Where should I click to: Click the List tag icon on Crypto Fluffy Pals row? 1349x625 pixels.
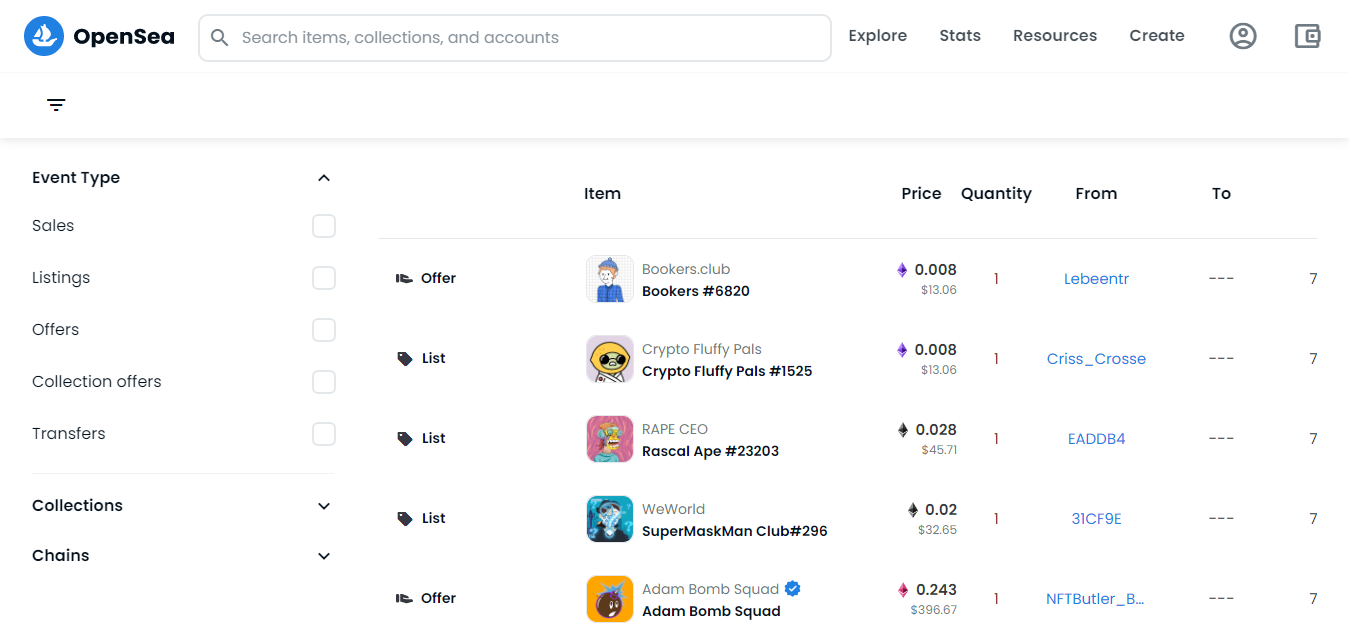(x=405, y=359)
